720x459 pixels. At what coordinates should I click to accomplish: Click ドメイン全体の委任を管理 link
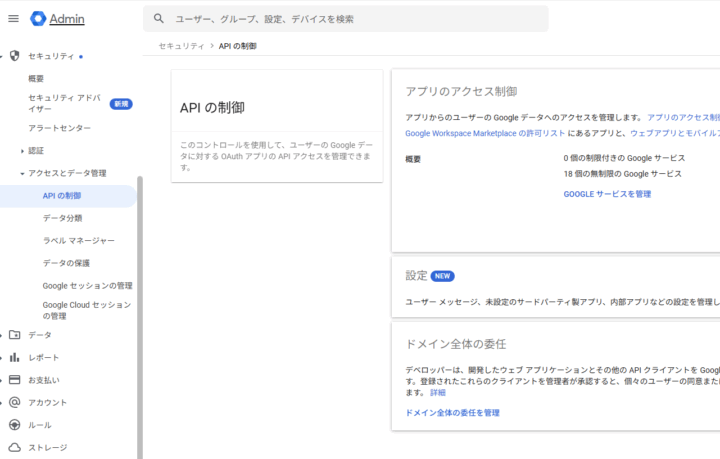tap(452, 412)
